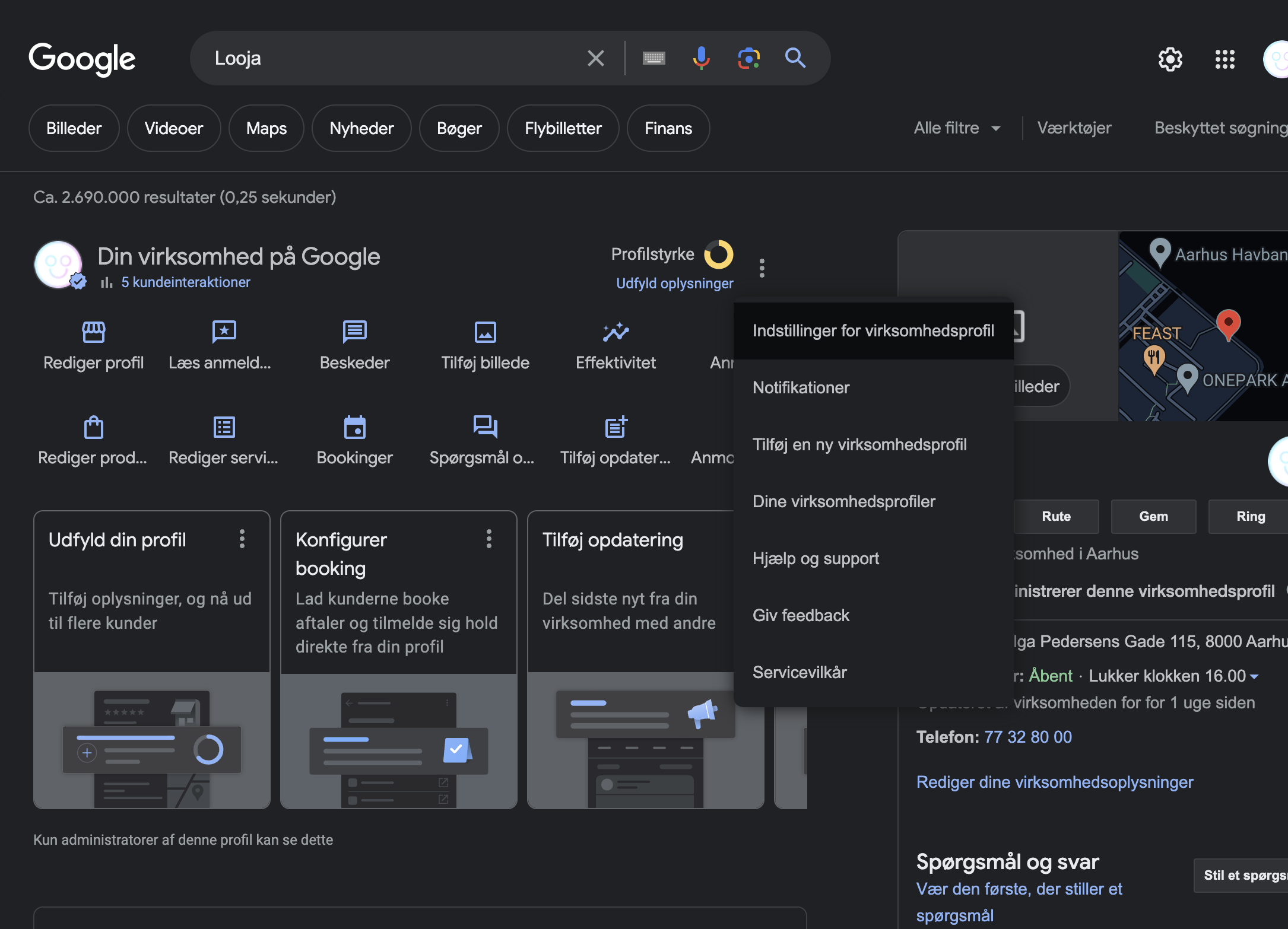Open Google Lens image search
1288x929 pixels.
[x=748, y=58]
